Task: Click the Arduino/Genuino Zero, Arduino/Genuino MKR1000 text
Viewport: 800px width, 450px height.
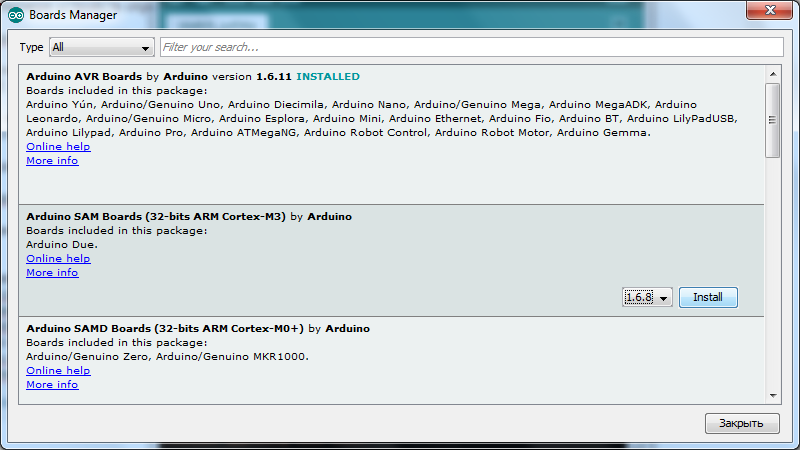Action: (x=167, y=357)
